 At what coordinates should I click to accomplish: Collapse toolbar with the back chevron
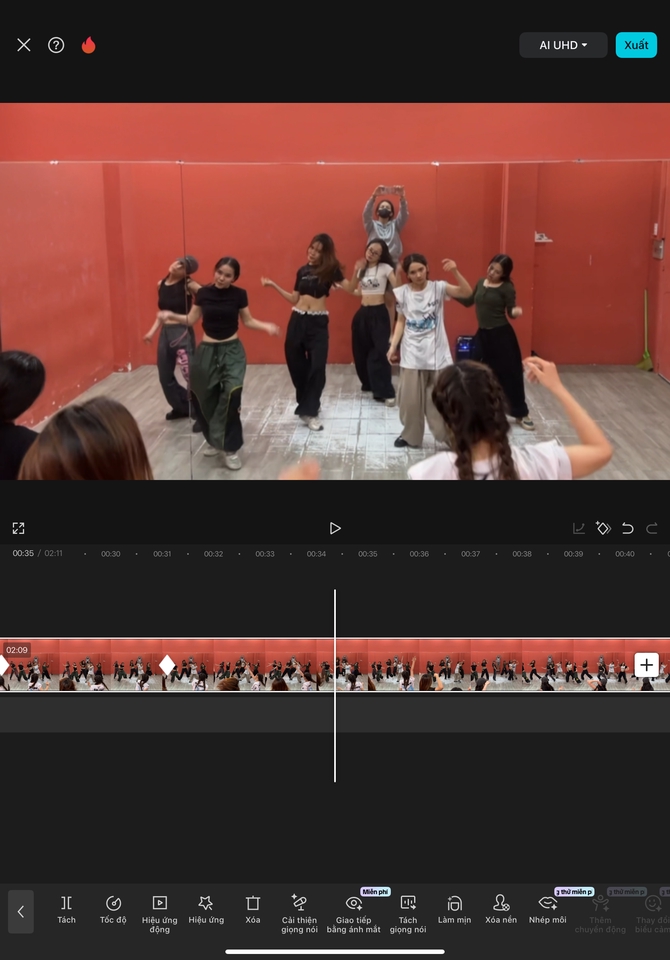(x=21, y=911)
